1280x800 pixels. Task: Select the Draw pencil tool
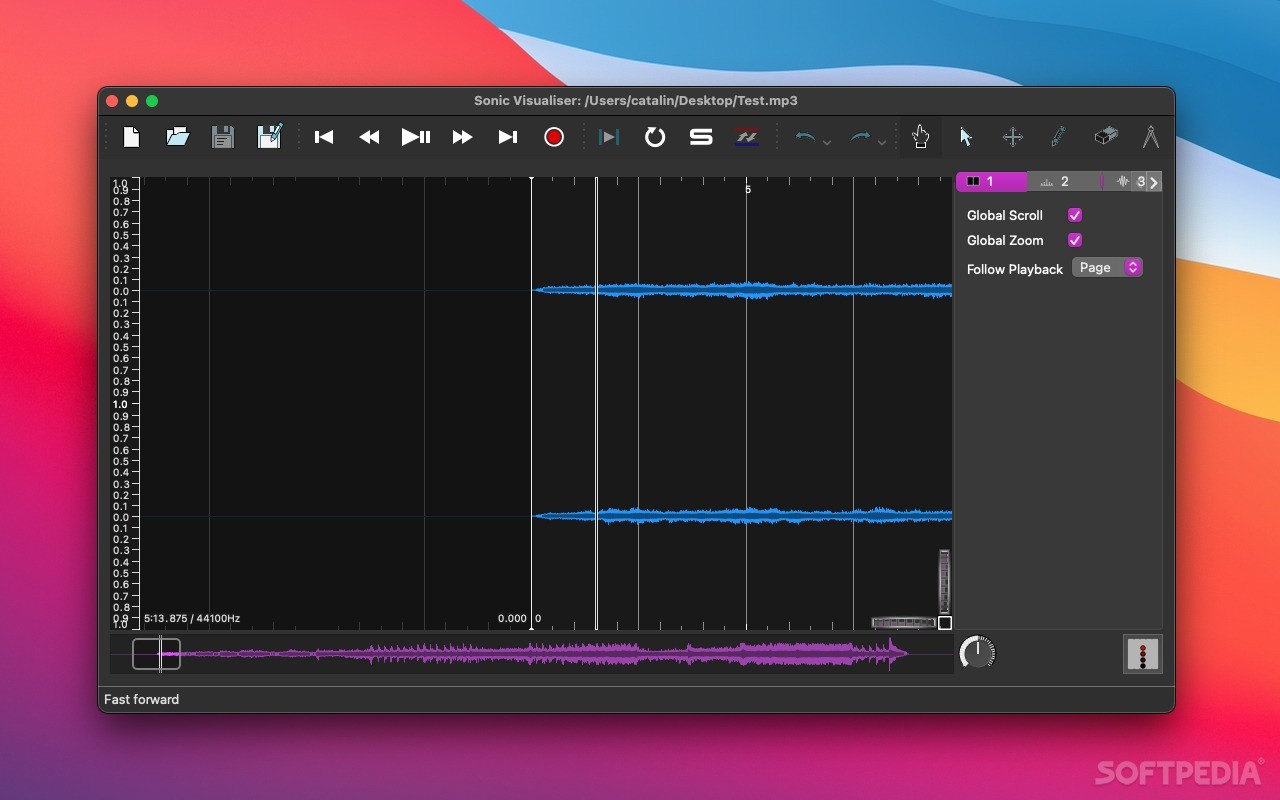pos(1058,137)
